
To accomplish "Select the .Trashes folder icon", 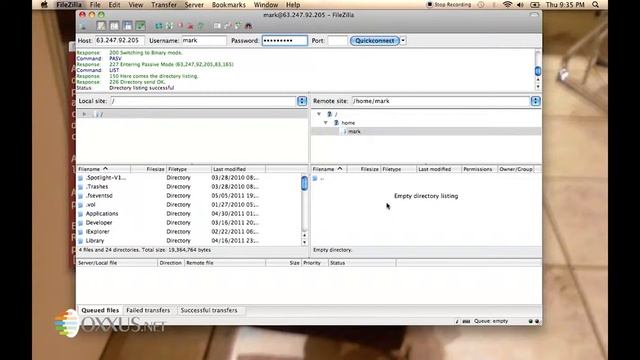I will click(80, 187).
